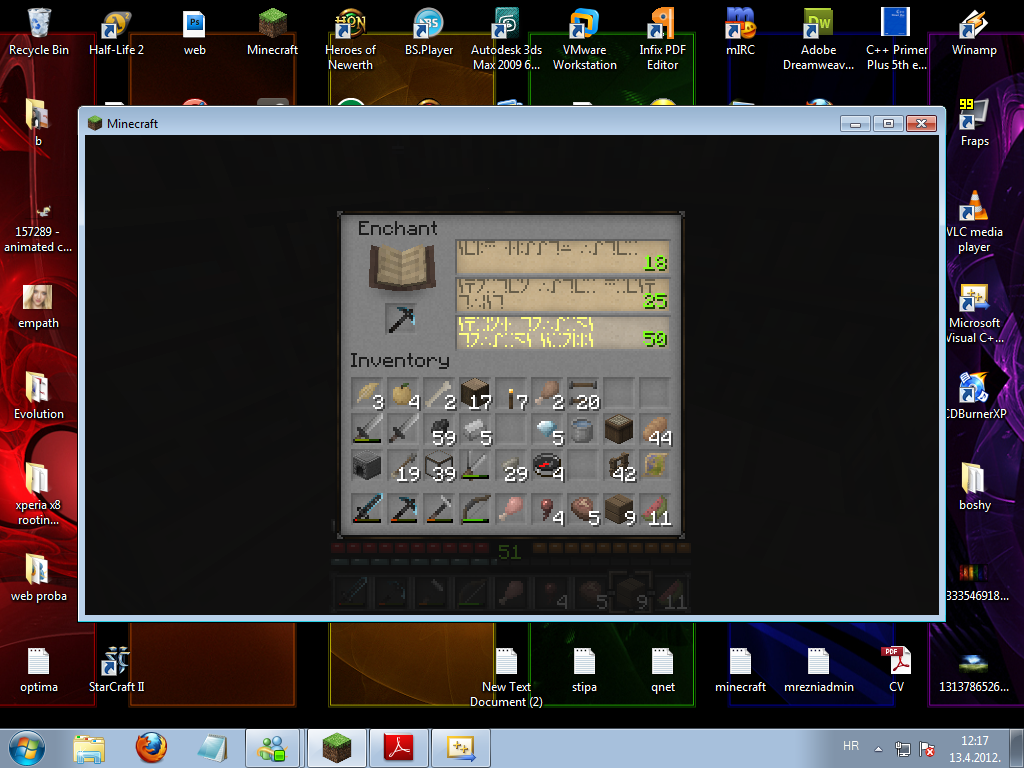Switch to Minecraft taskbar button
Screen dimensions: 1024x768
(336, 748)
